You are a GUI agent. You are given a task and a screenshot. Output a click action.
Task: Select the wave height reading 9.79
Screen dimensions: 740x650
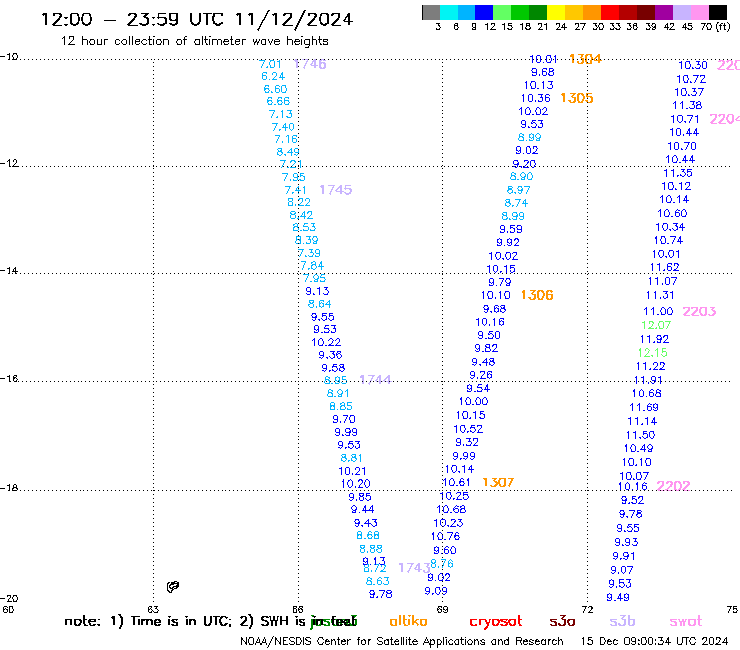point(500,282)
